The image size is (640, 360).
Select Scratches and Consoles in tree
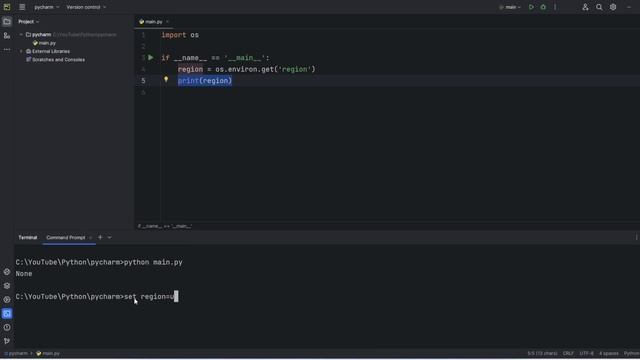point(55,60)
